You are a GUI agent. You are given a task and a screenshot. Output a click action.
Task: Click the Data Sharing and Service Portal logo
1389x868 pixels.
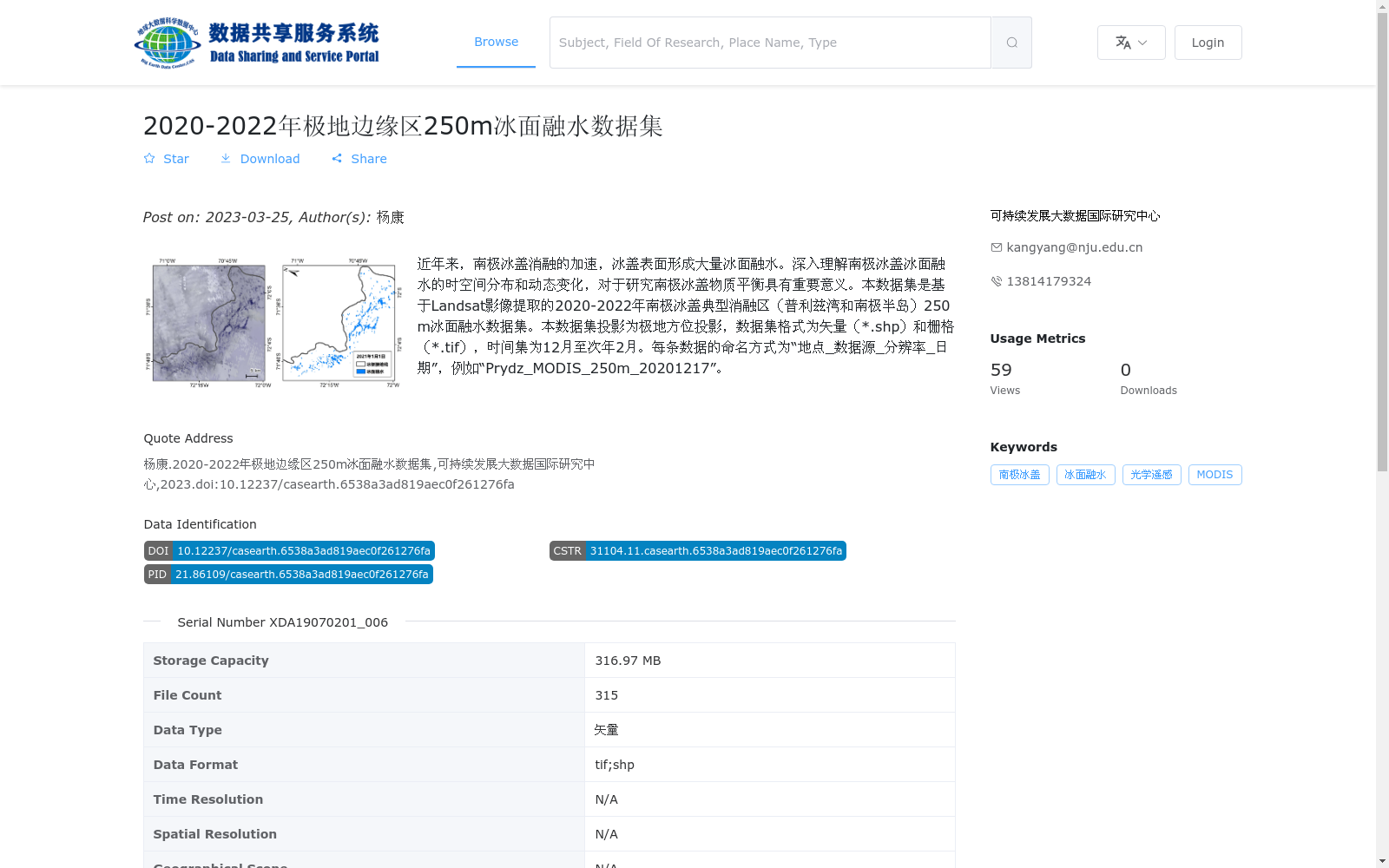point(257,43)
